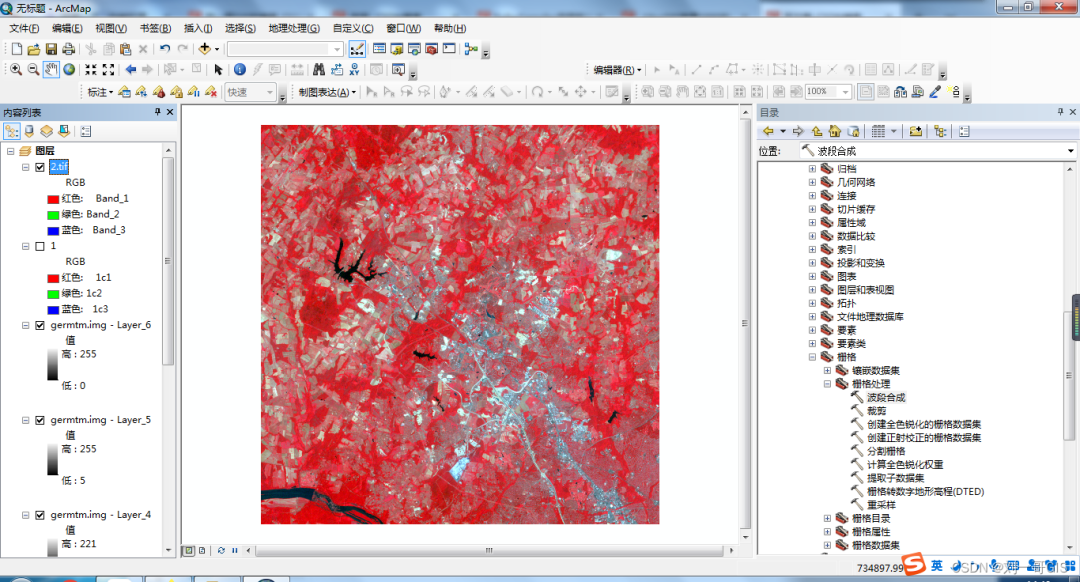Switch to List By Selection

pyautogui.click(x=63, y=131)
